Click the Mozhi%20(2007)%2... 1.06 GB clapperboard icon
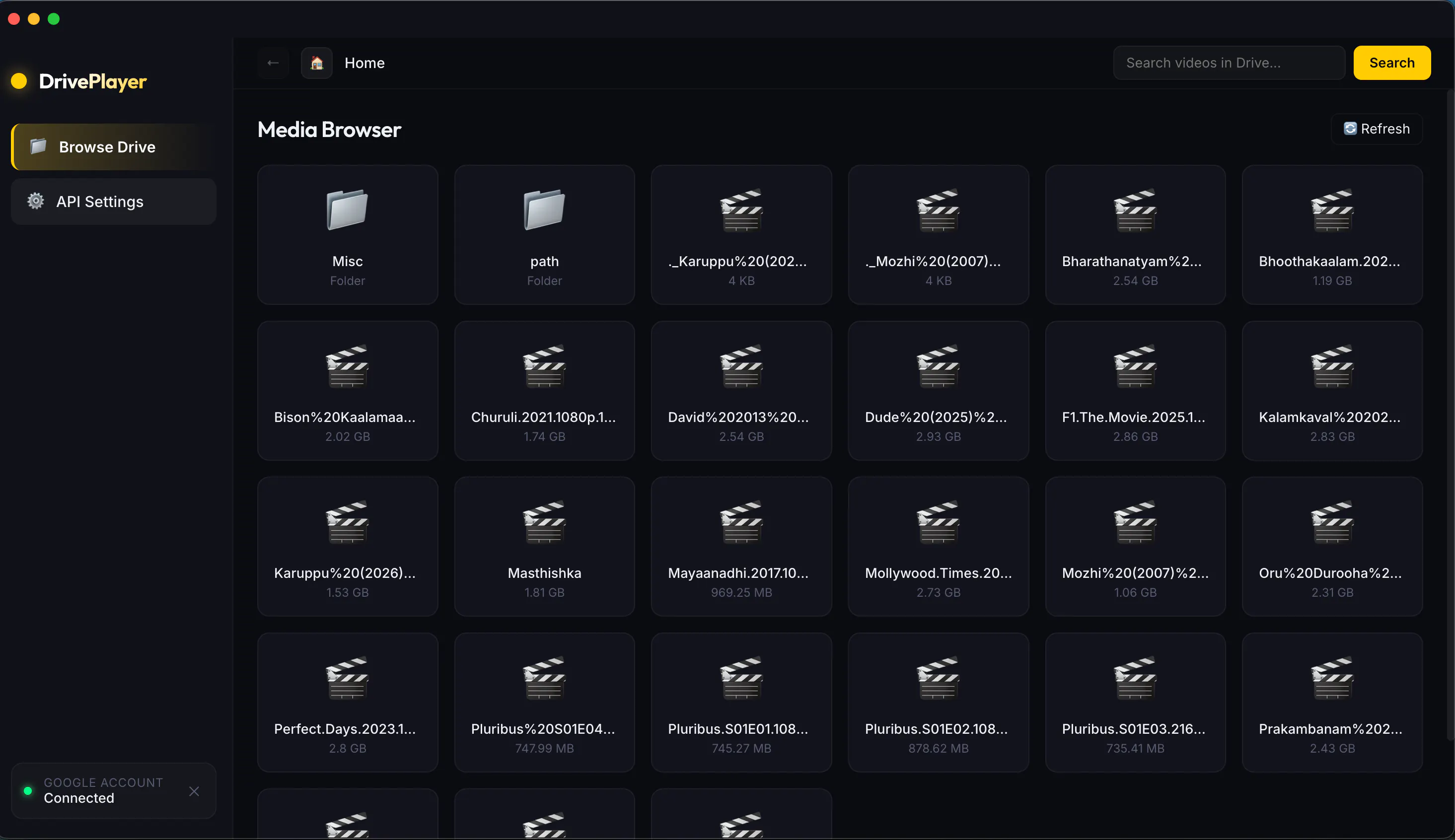The image size is (1455, 840). [1135, 522]
